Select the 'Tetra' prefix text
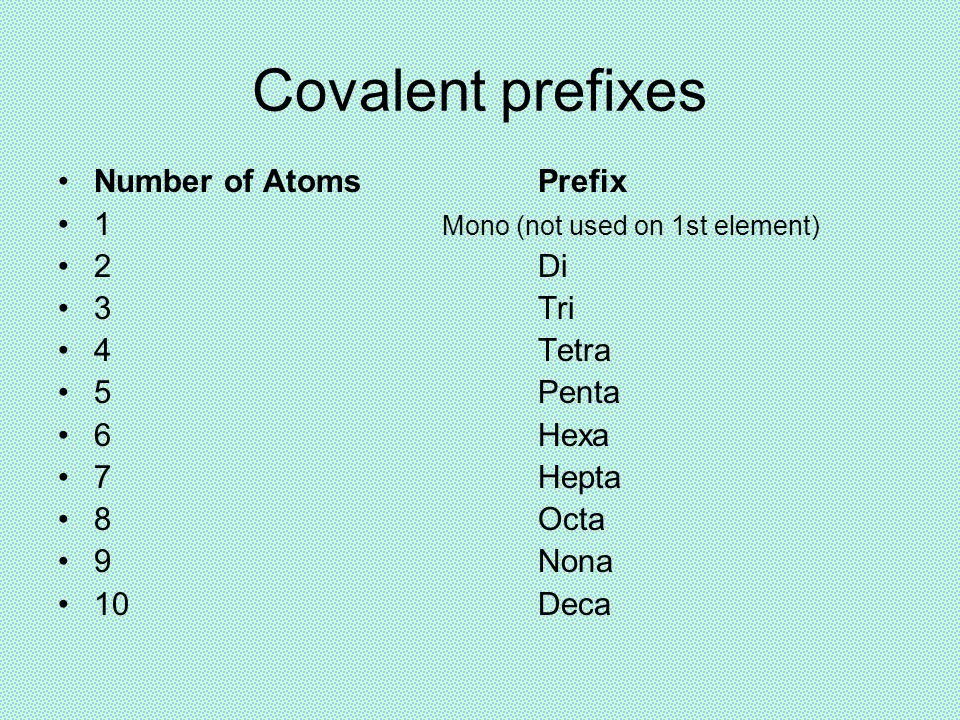This screenshot has height=720, width=960. pyautogui.click(x=574, y=351)
